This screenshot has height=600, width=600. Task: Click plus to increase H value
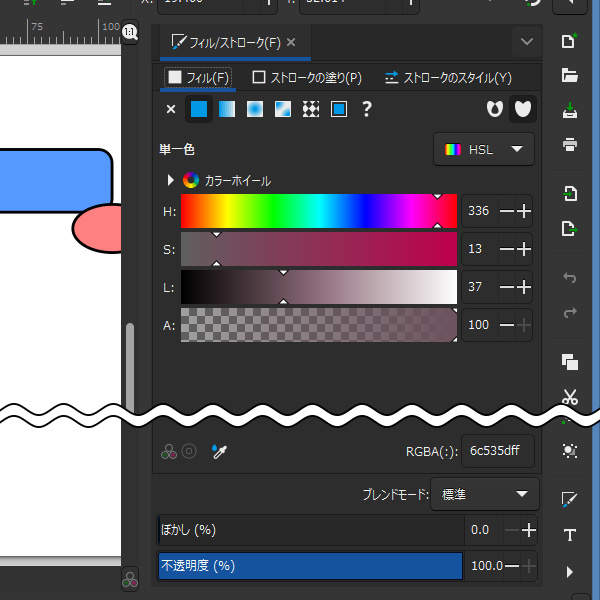523,211
